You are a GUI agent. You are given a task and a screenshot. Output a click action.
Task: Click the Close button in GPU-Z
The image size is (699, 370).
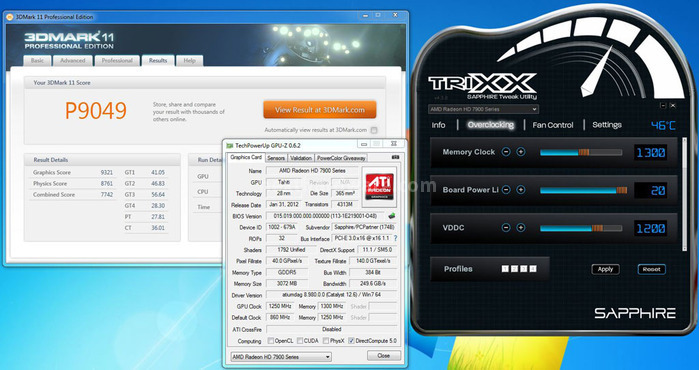(383, 355)
